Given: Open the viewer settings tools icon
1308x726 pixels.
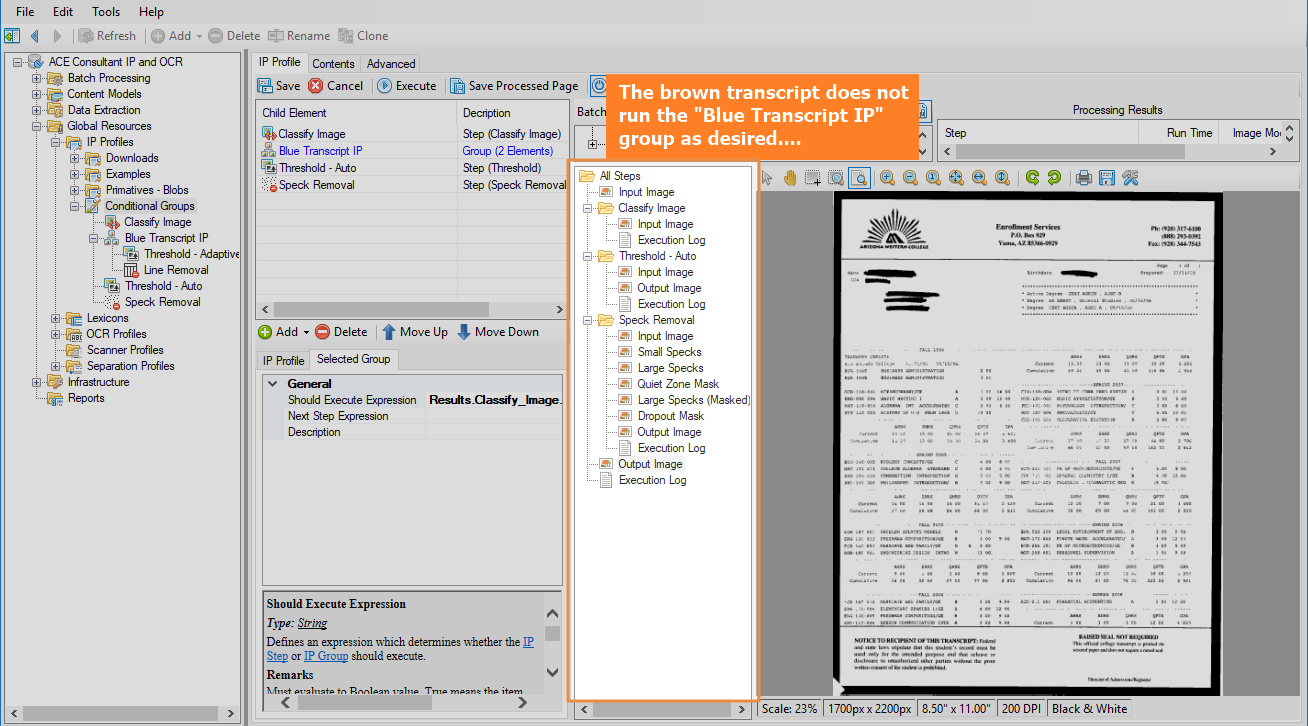Looking at the screenshot, I should (1130, 178).
